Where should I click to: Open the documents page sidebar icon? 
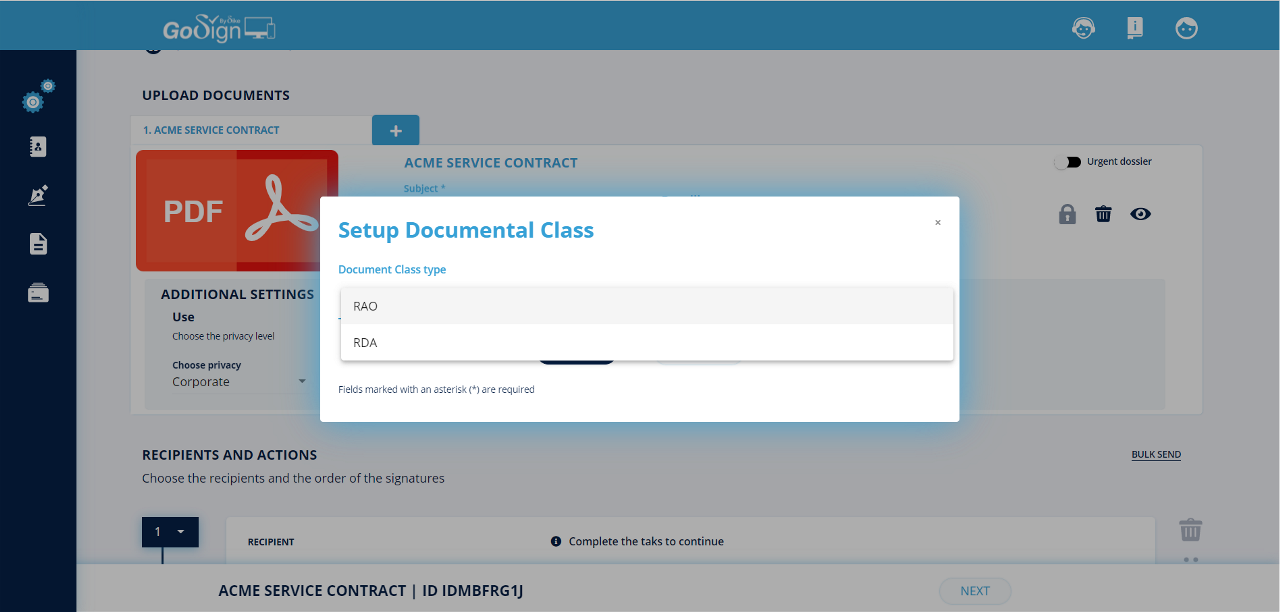coord(38,244)
